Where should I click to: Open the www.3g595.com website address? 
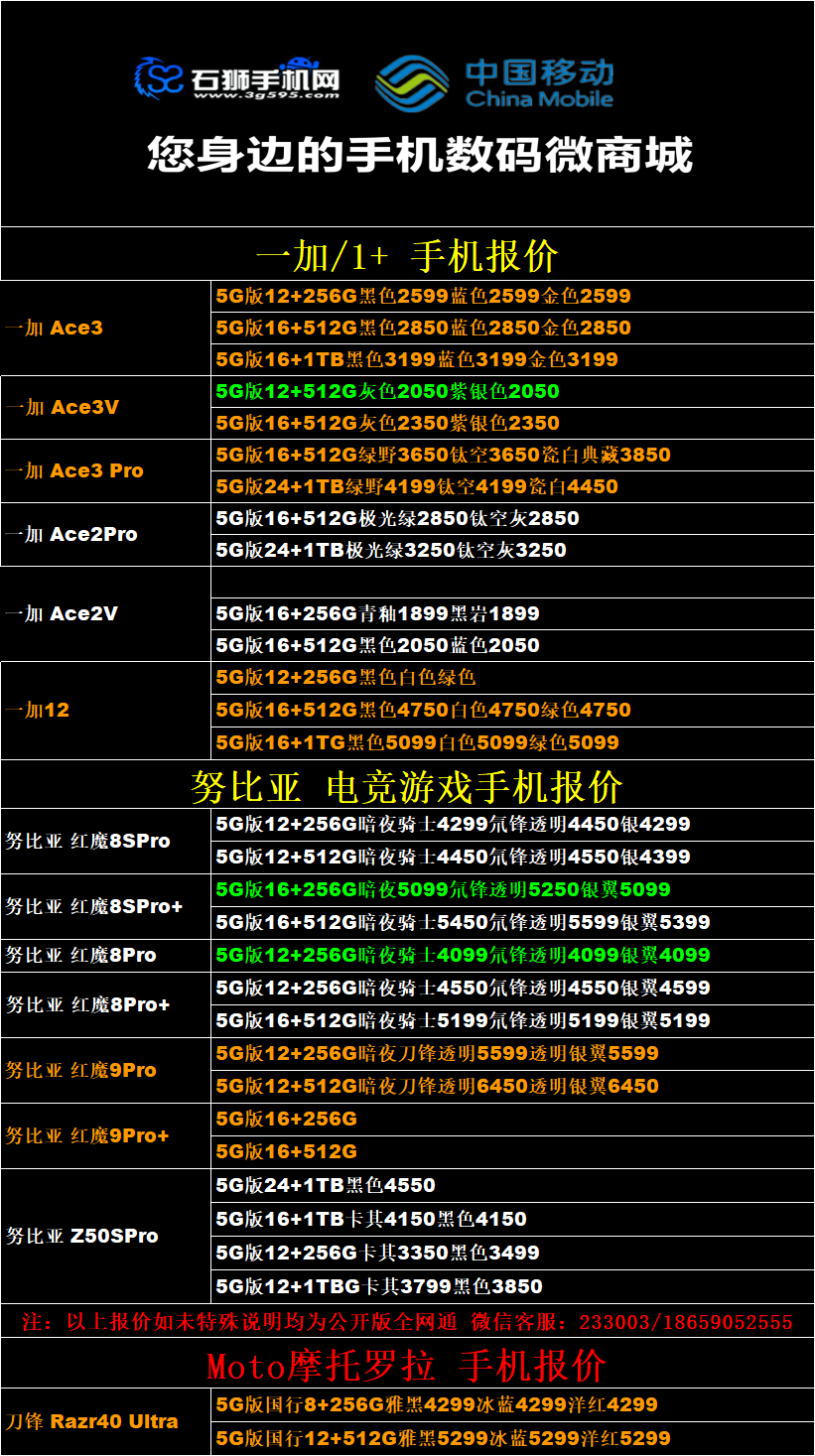tap(266, 96)
